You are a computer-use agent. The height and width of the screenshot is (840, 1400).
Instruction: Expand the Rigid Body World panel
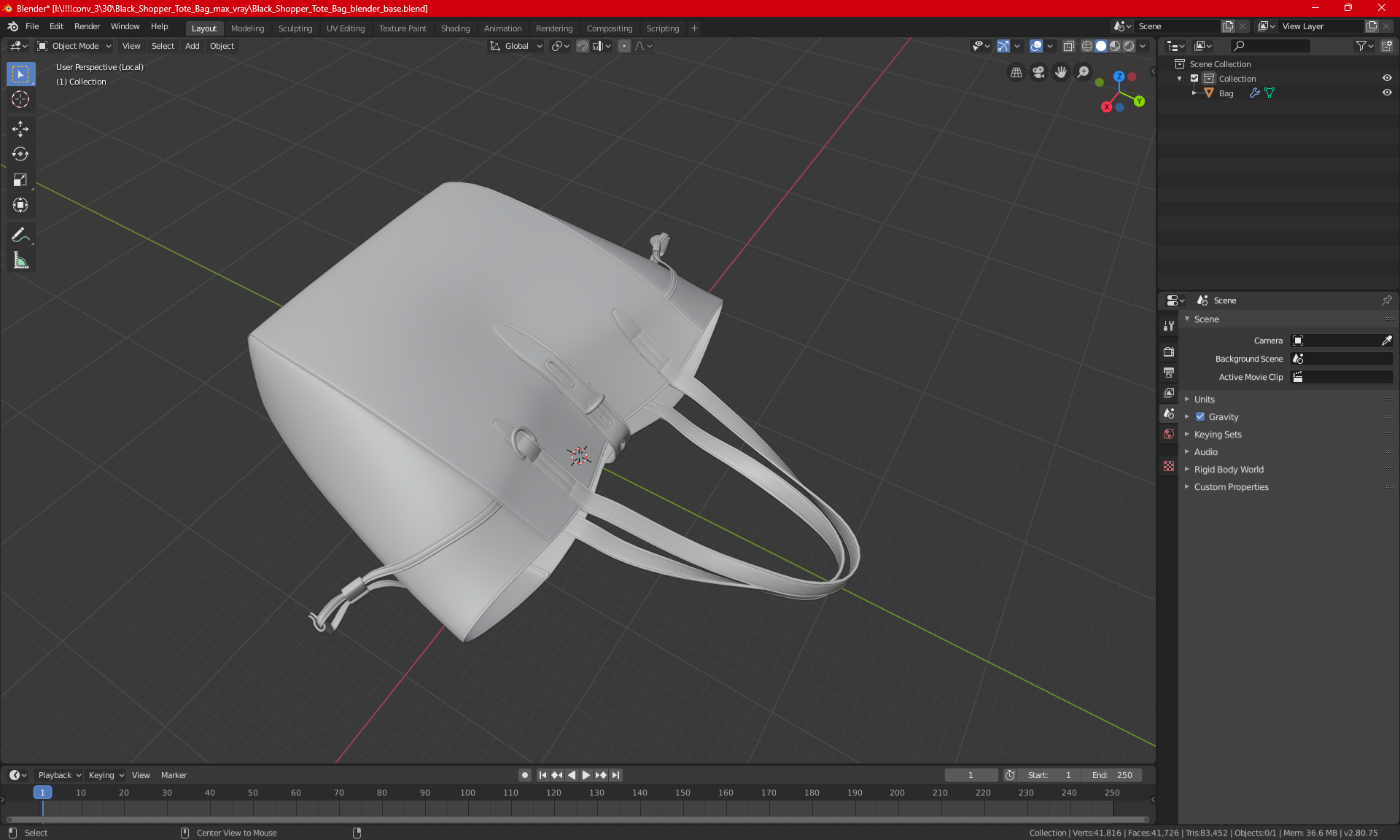point(1229,470)
